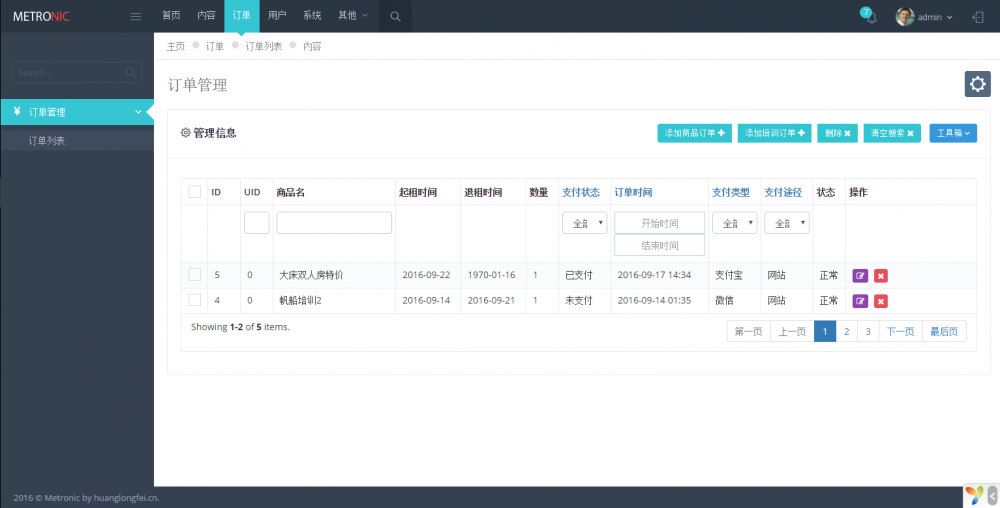Open the 支付状态 filter dropdown
Screen dimensions: 1000x508
(584, 223)
